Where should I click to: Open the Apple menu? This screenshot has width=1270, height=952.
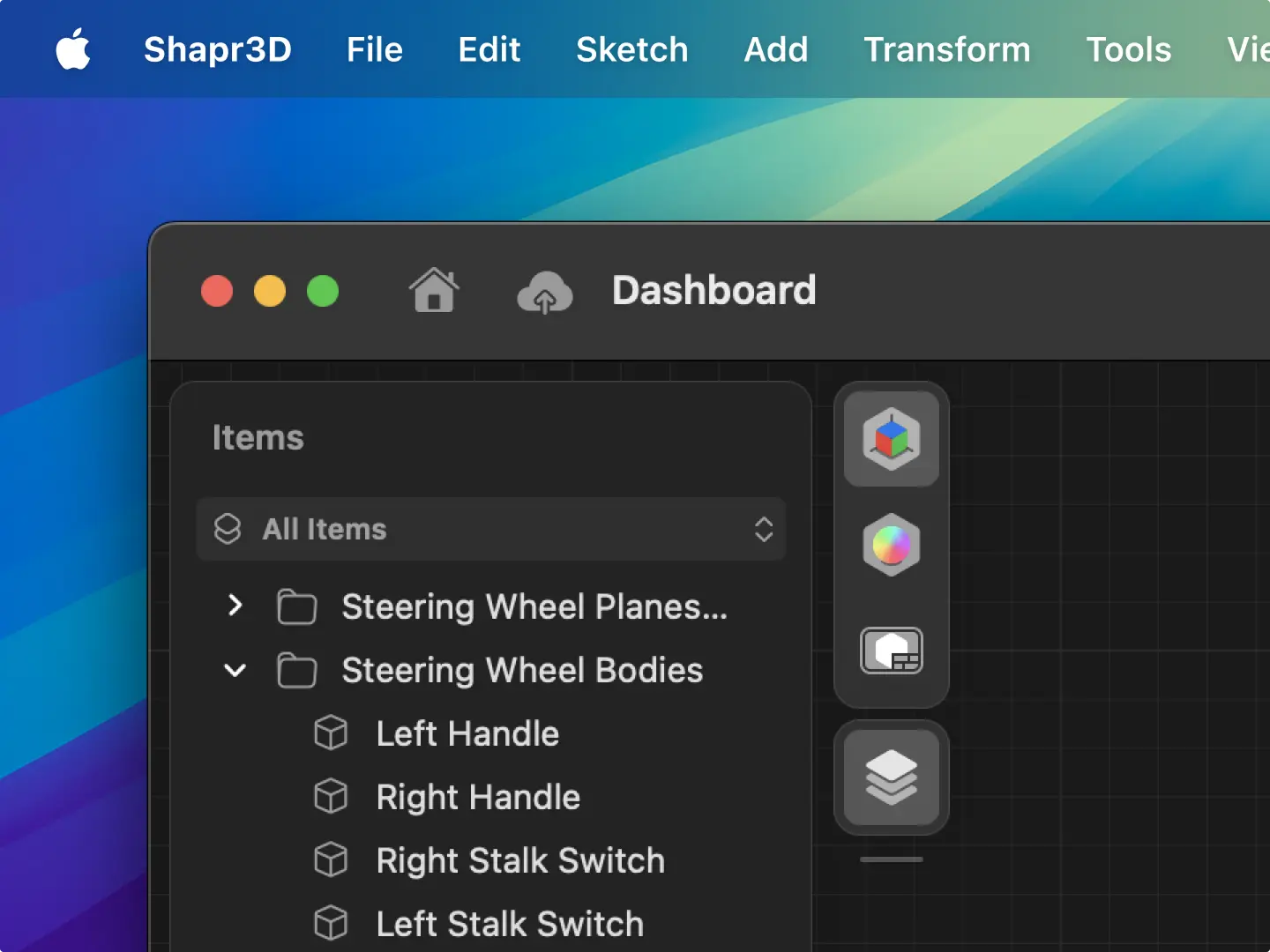[73, 49]
